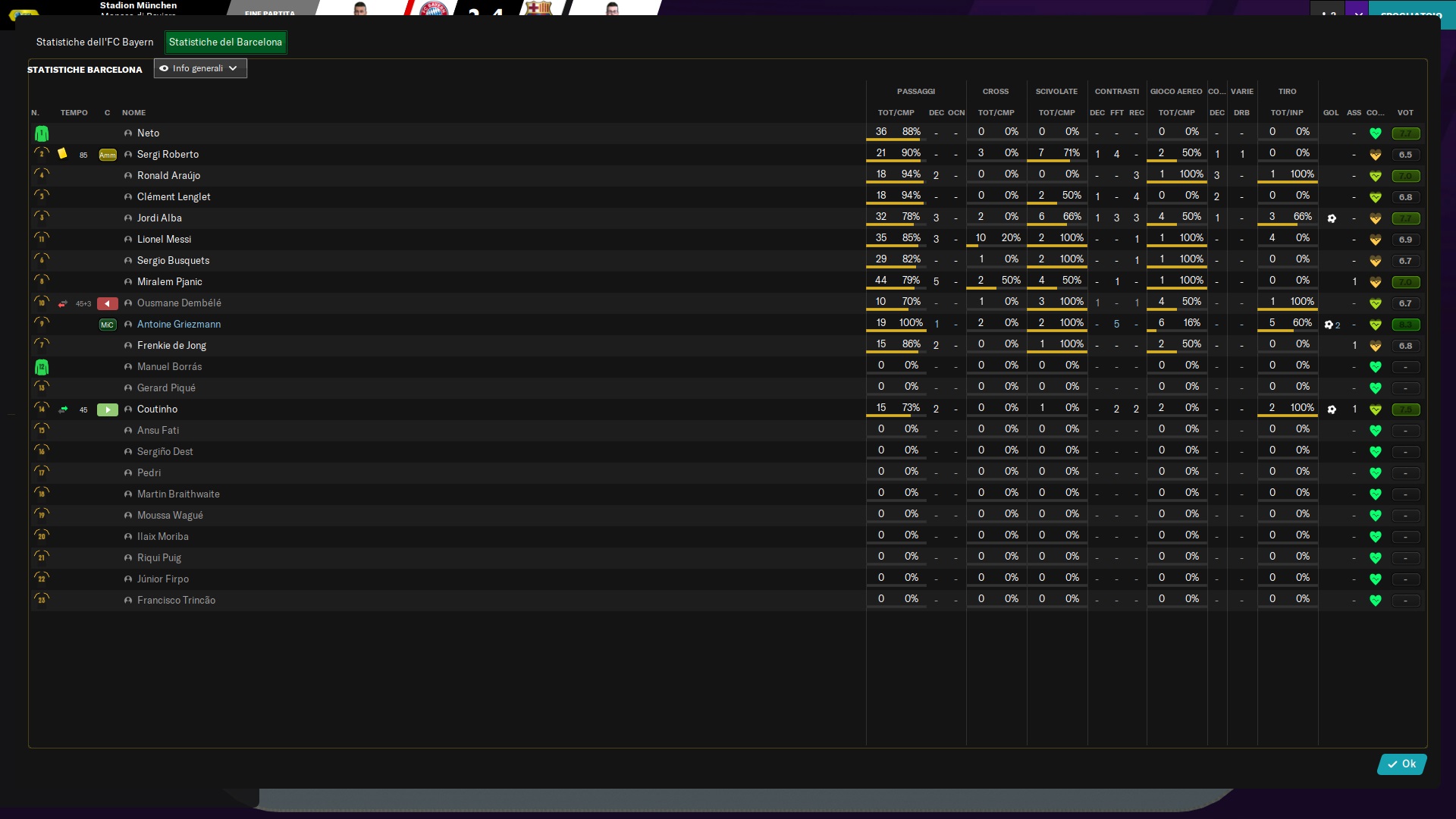Click Lionel Messi's orange condition heart

[x=1376, y=240]
